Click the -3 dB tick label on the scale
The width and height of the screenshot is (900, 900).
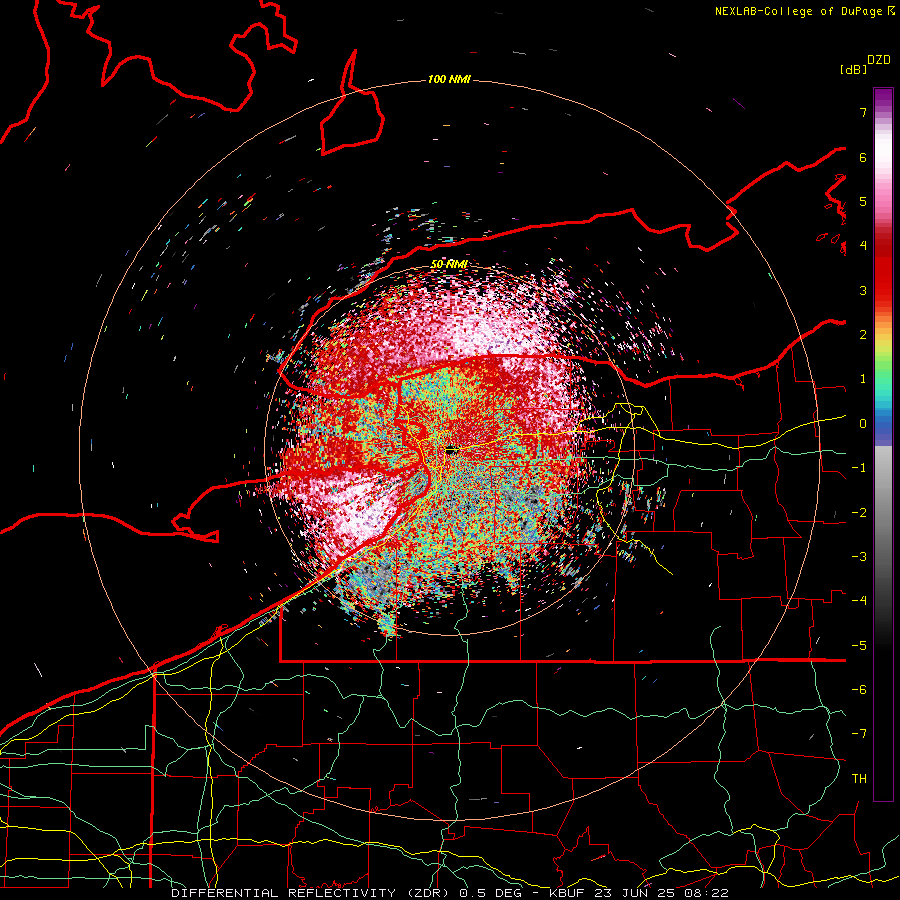point(859,557)
